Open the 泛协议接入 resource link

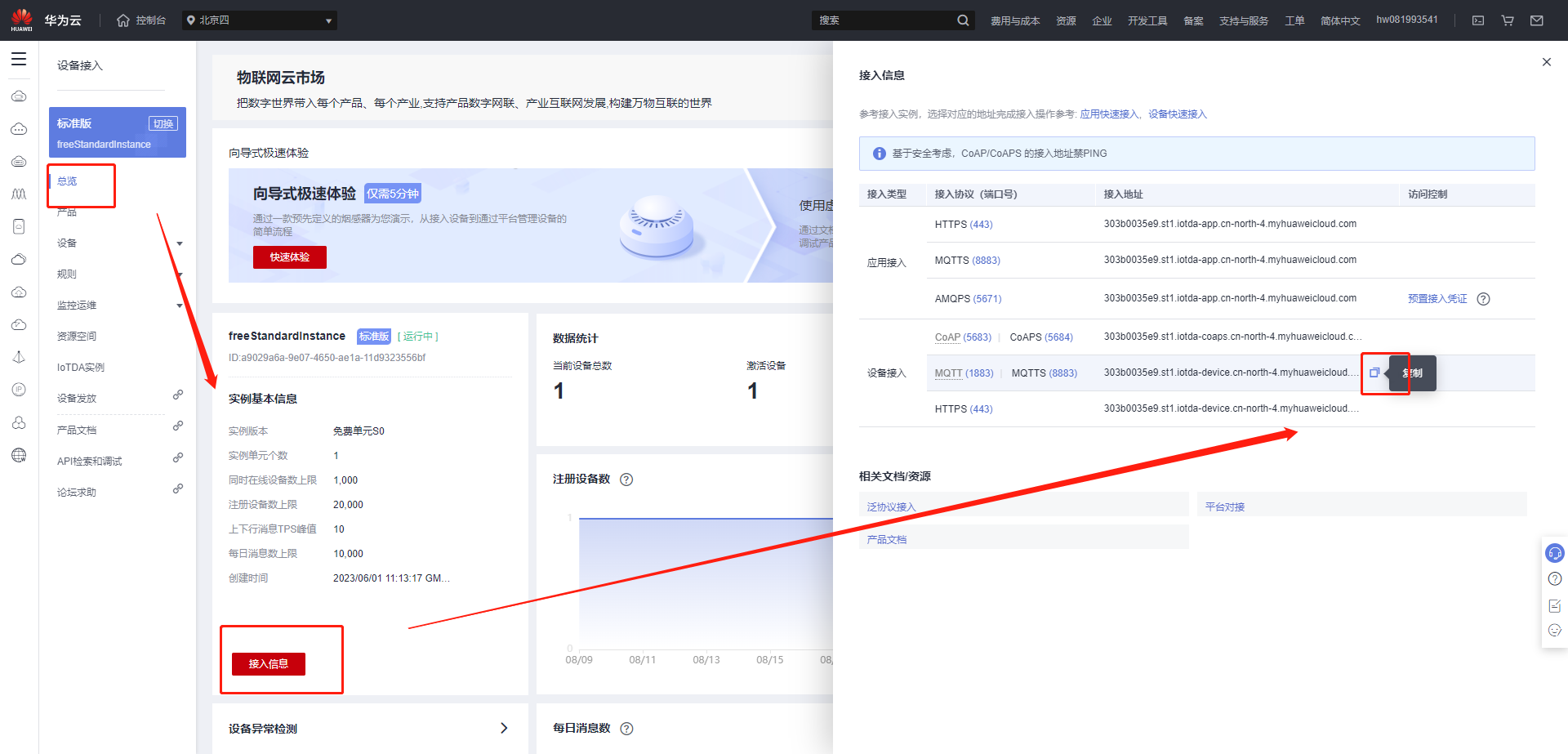pyautogui.click(x=891, y=507)
